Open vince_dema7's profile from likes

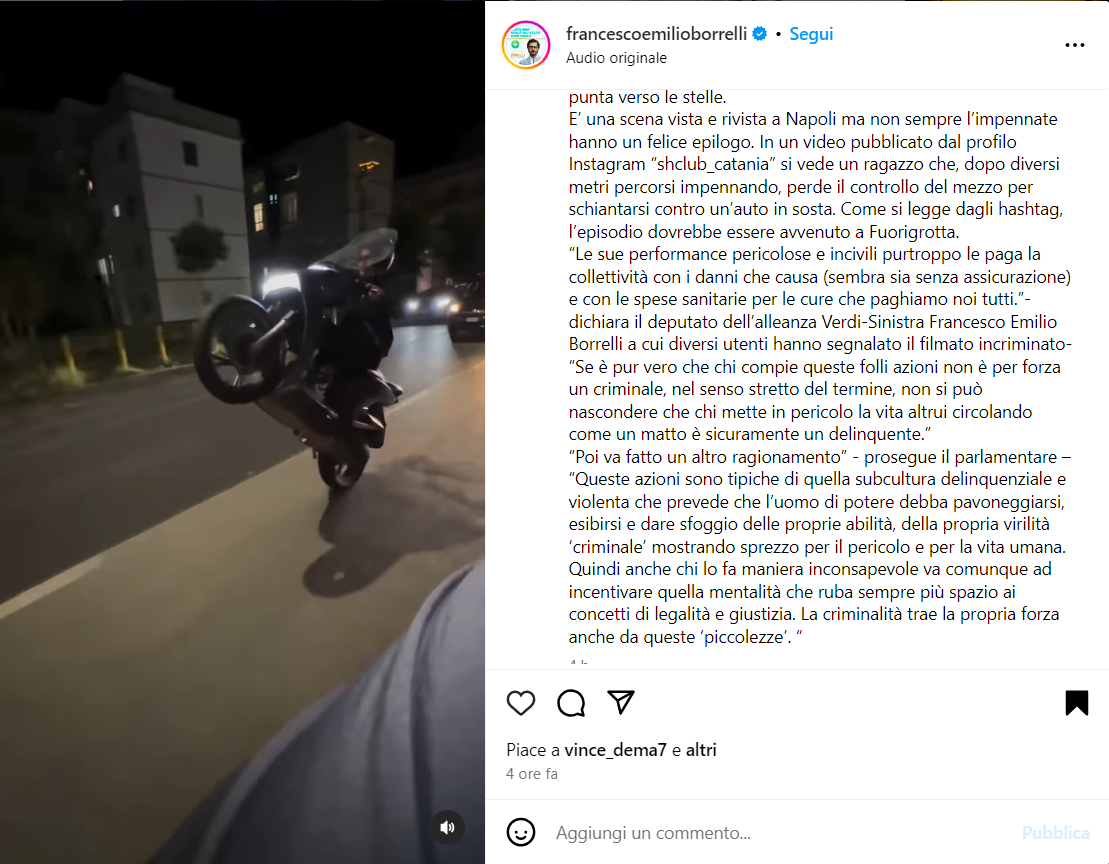[615, 750]
